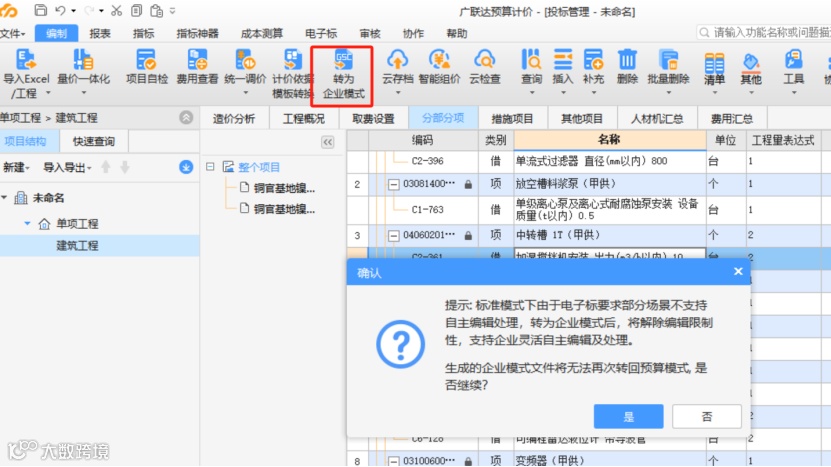
Task: Open the 导入导出 dropdown
Action: (x=67, y=168)
